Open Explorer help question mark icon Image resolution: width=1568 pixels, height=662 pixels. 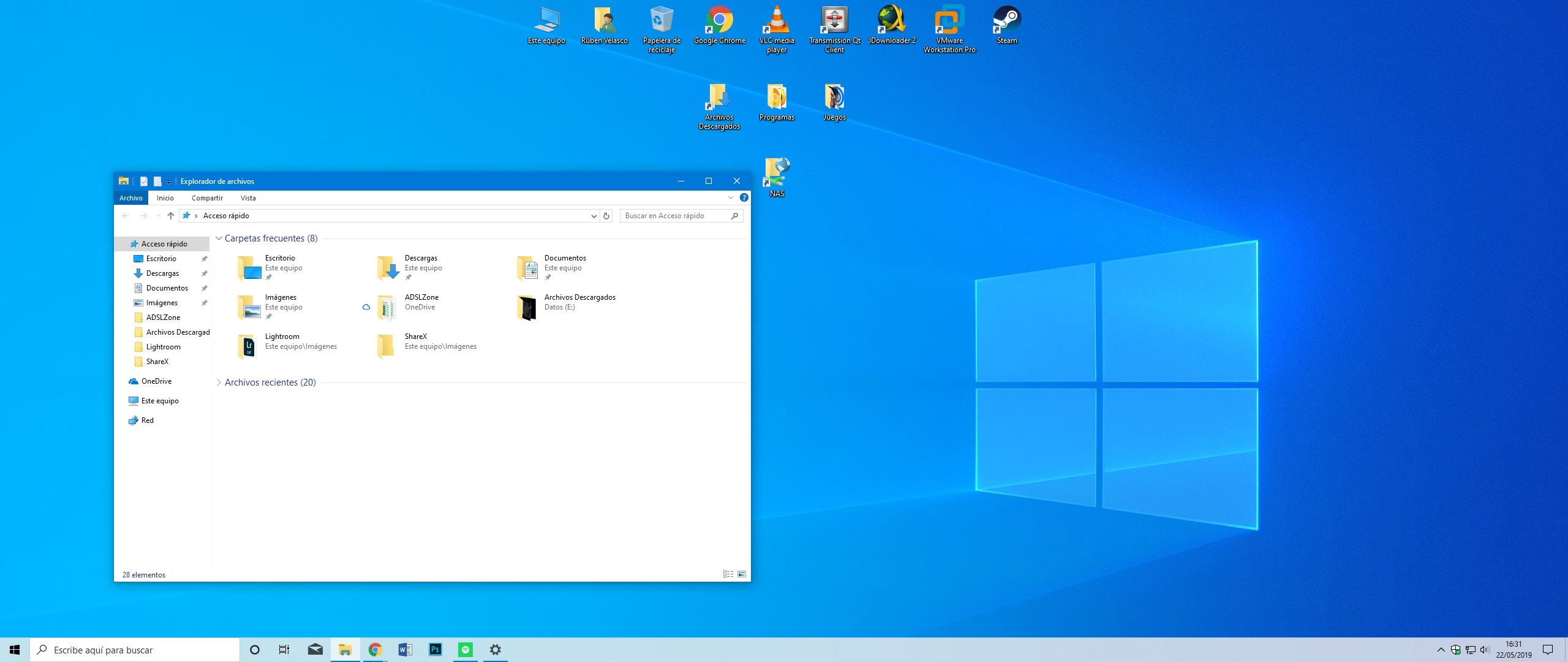point(744,197)
